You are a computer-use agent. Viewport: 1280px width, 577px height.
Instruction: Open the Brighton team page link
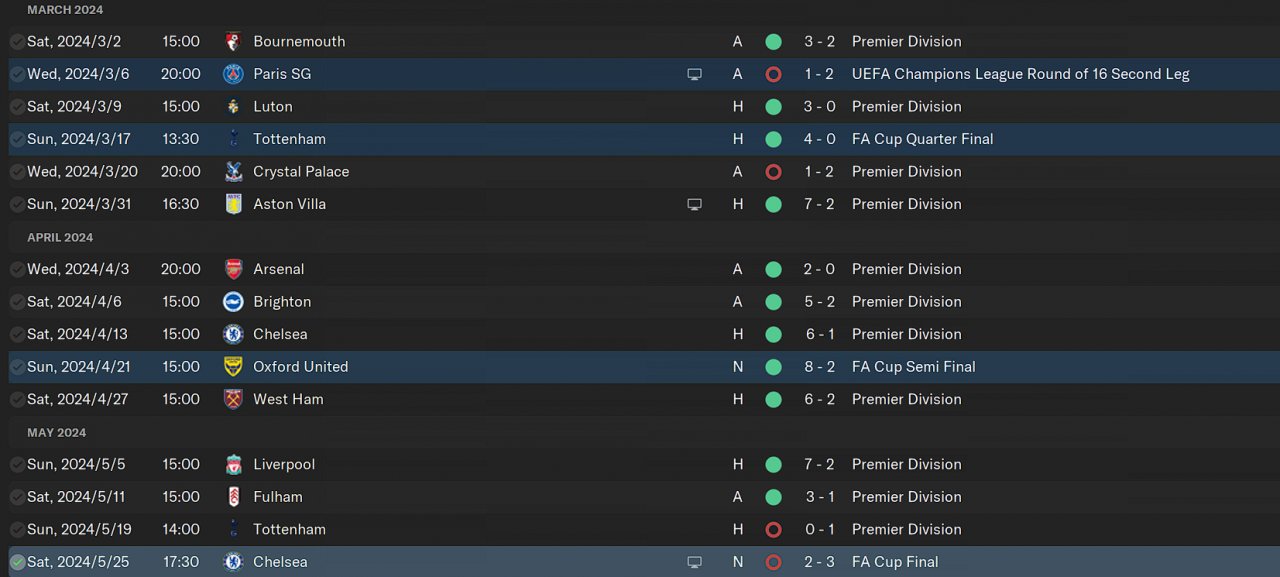coord(282,302)
